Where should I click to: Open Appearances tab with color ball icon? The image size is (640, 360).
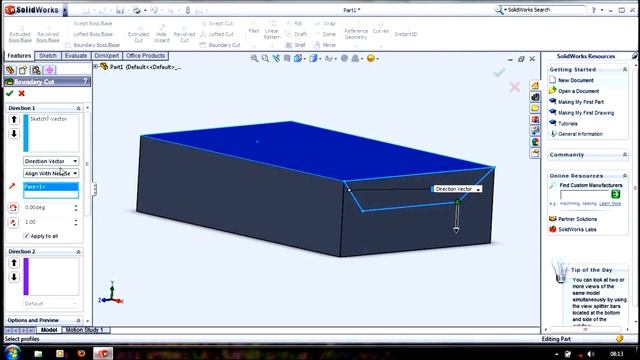(535, 142)
